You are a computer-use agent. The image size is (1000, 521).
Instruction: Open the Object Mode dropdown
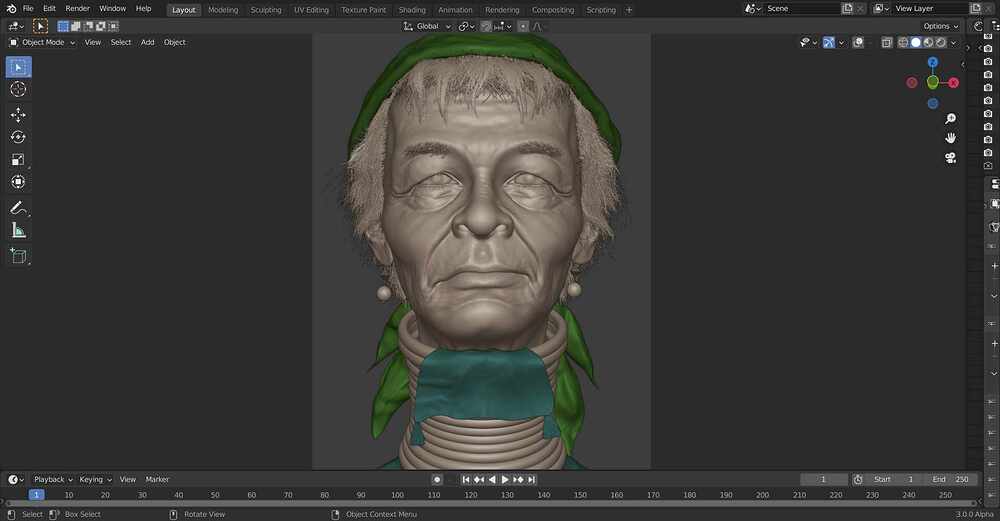click(x=42, y=42)
